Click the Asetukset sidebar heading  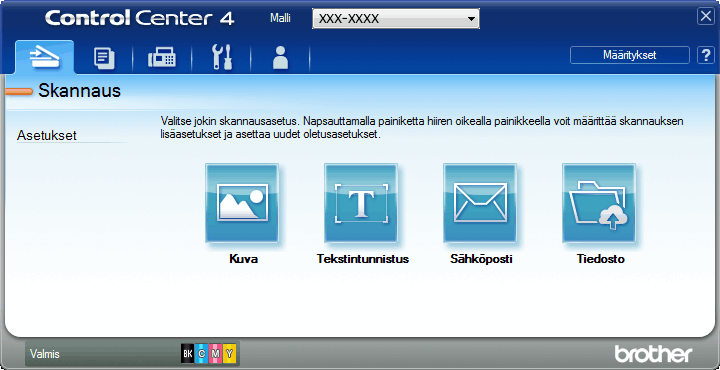(46, 136)
